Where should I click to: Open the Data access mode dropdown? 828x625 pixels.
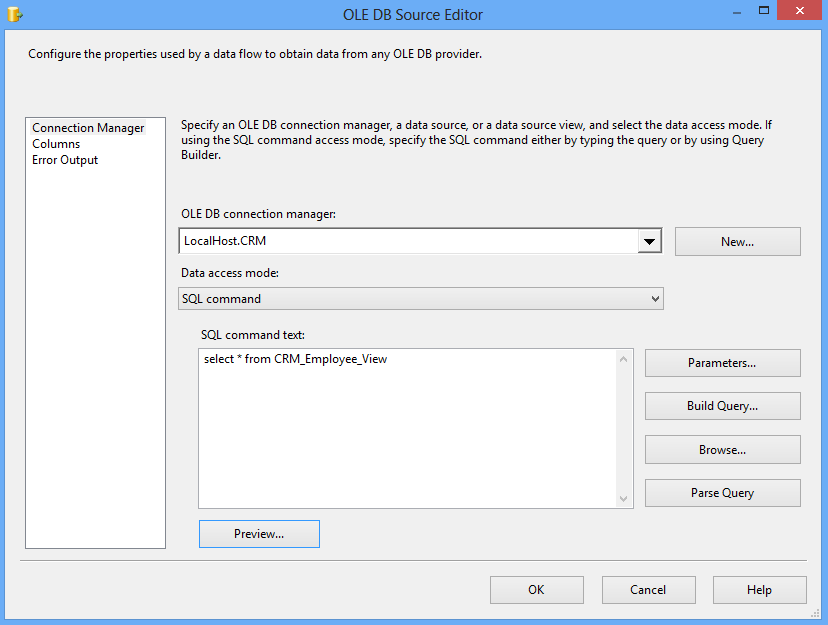[x=421, y=299]
